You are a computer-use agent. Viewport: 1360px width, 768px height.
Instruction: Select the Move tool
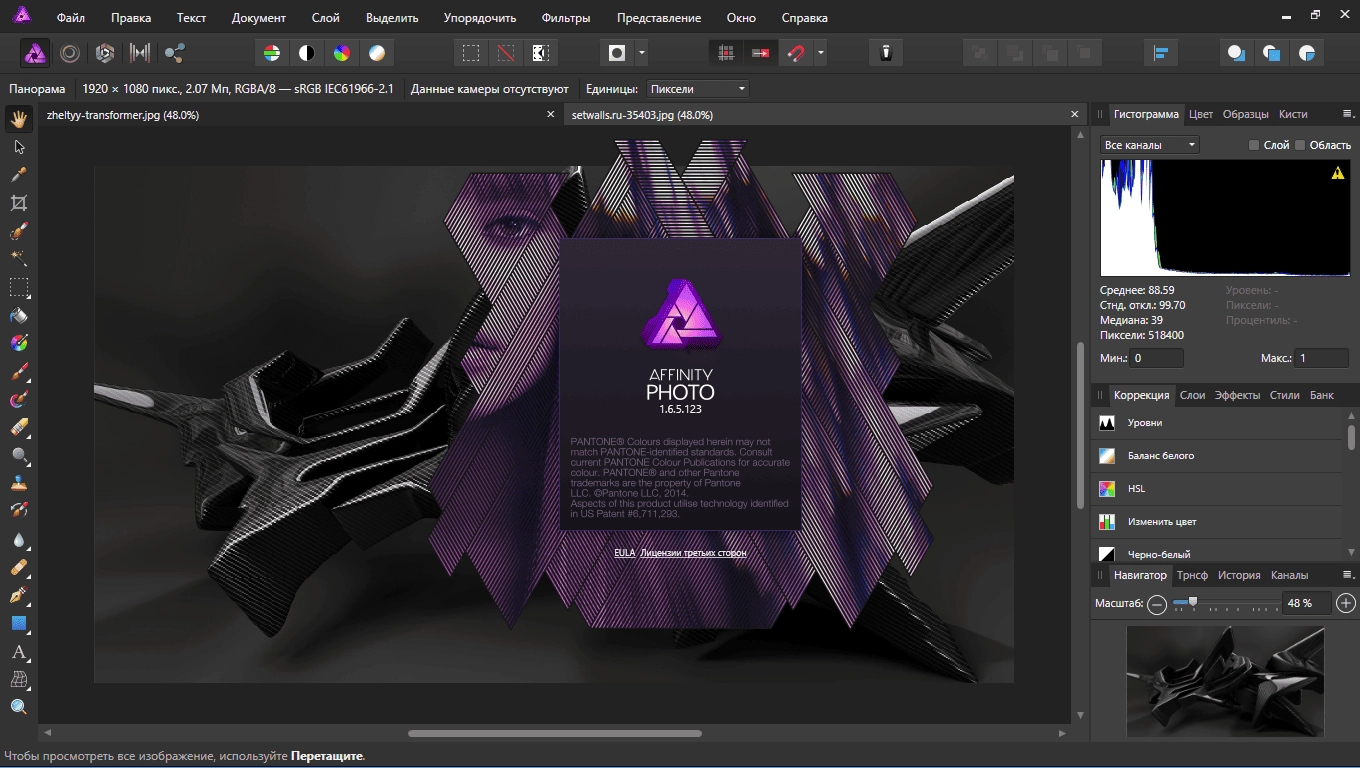(19, 147)
